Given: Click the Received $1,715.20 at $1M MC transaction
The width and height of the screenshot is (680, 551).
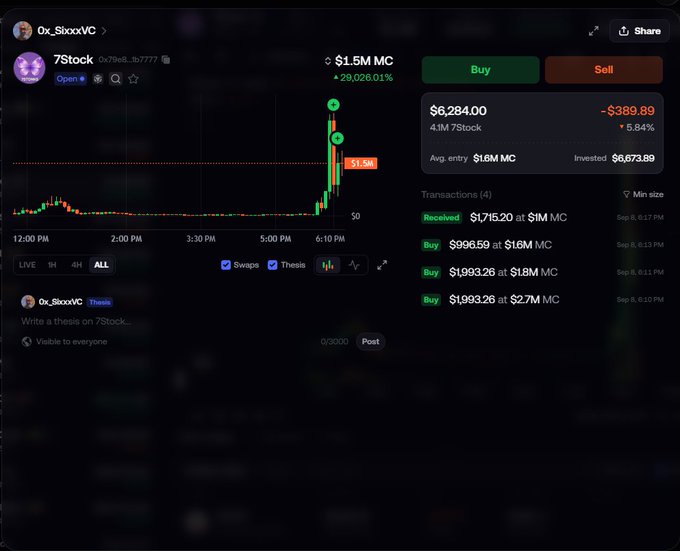Looking at the screenshot, I should point(542,218).
